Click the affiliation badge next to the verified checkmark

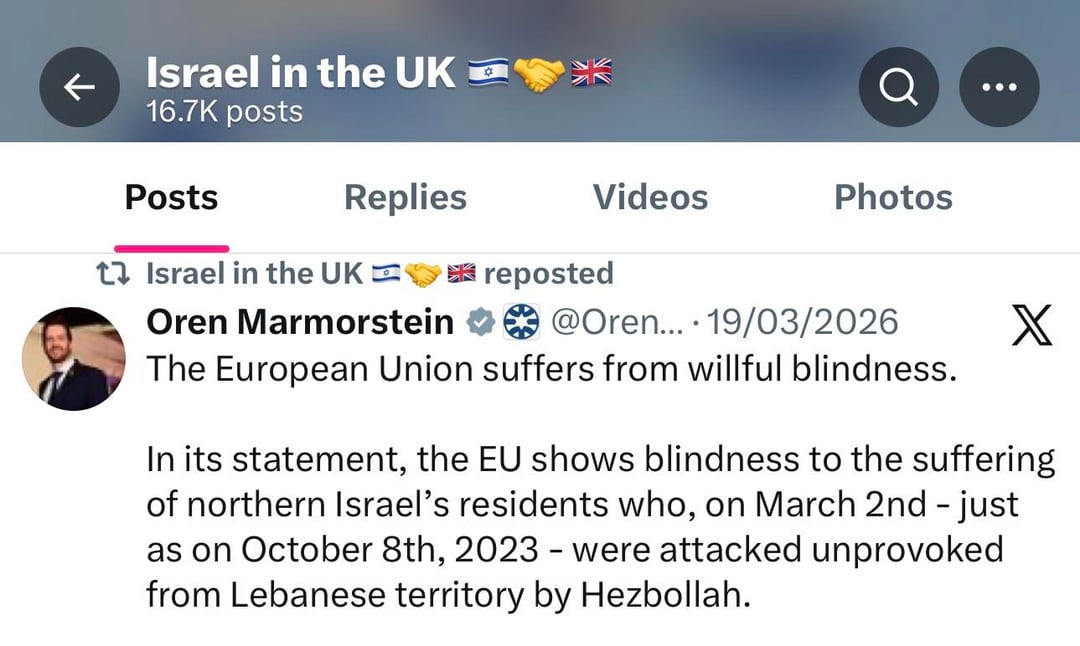[x=520, y=322]
